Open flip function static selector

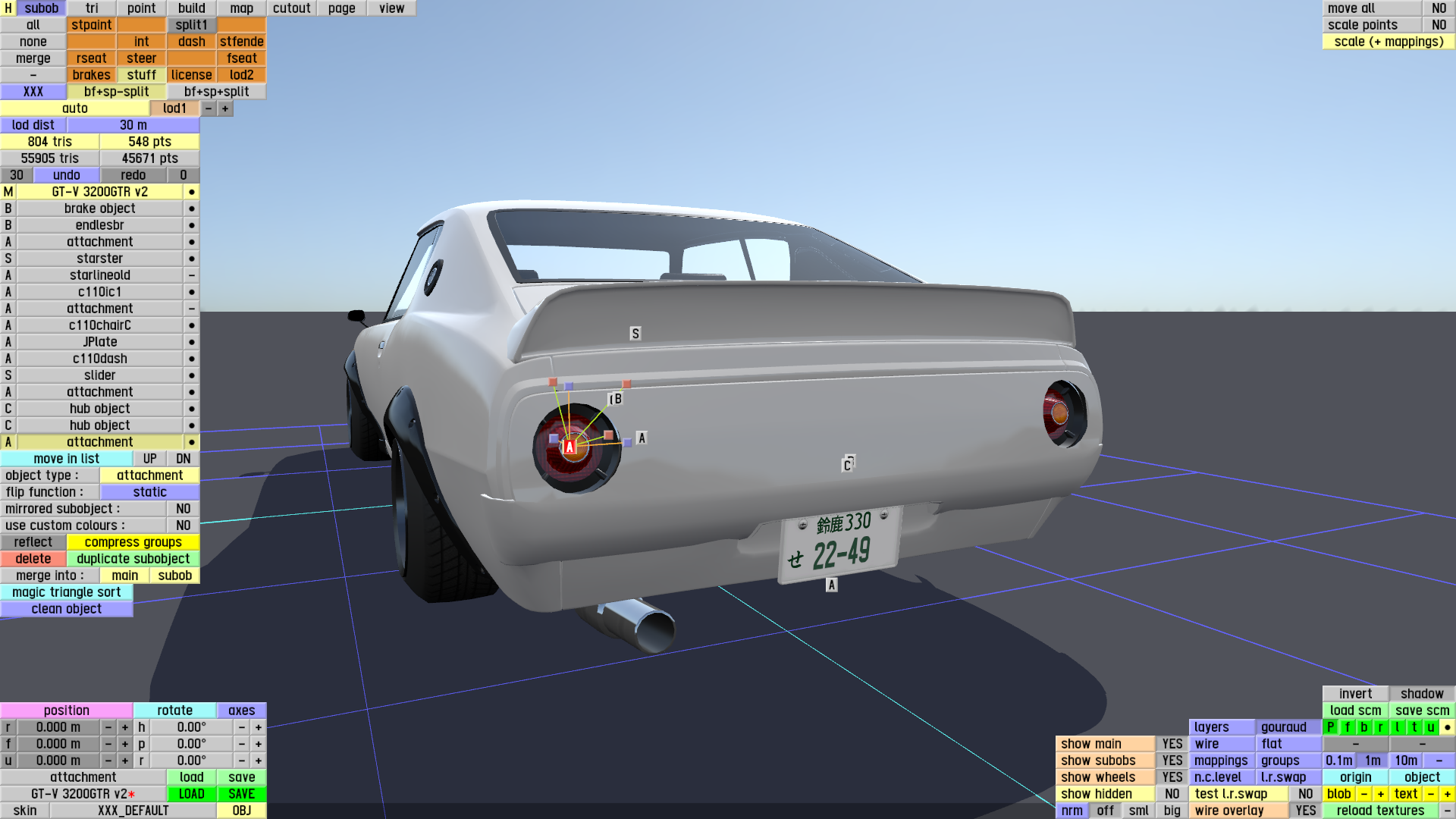149,492
